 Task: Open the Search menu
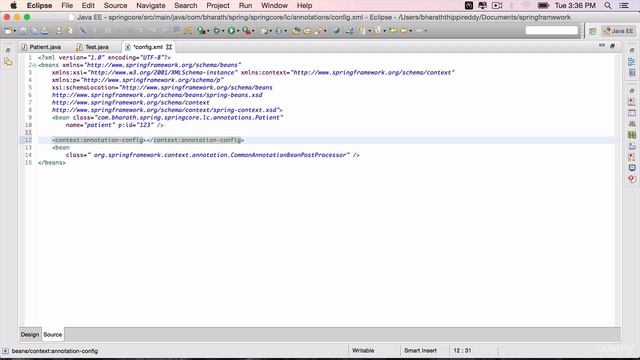click(186, 5)
